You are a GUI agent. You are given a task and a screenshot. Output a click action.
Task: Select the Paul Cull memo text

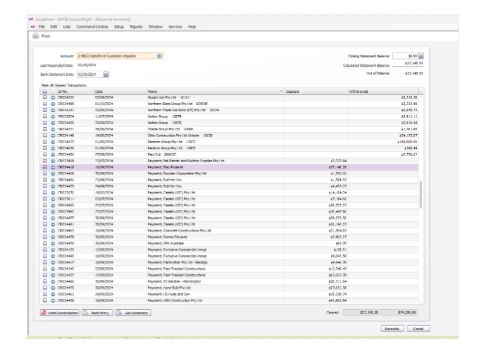pyautogui.click(x=162, y=154)
